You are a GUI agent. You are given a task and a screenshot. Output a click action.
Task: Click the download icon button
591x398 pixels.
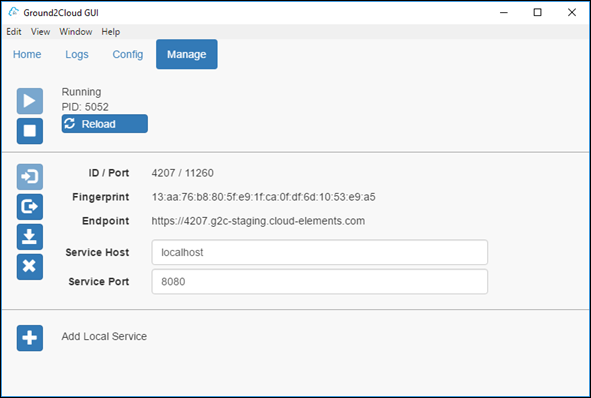coord(30,237)
